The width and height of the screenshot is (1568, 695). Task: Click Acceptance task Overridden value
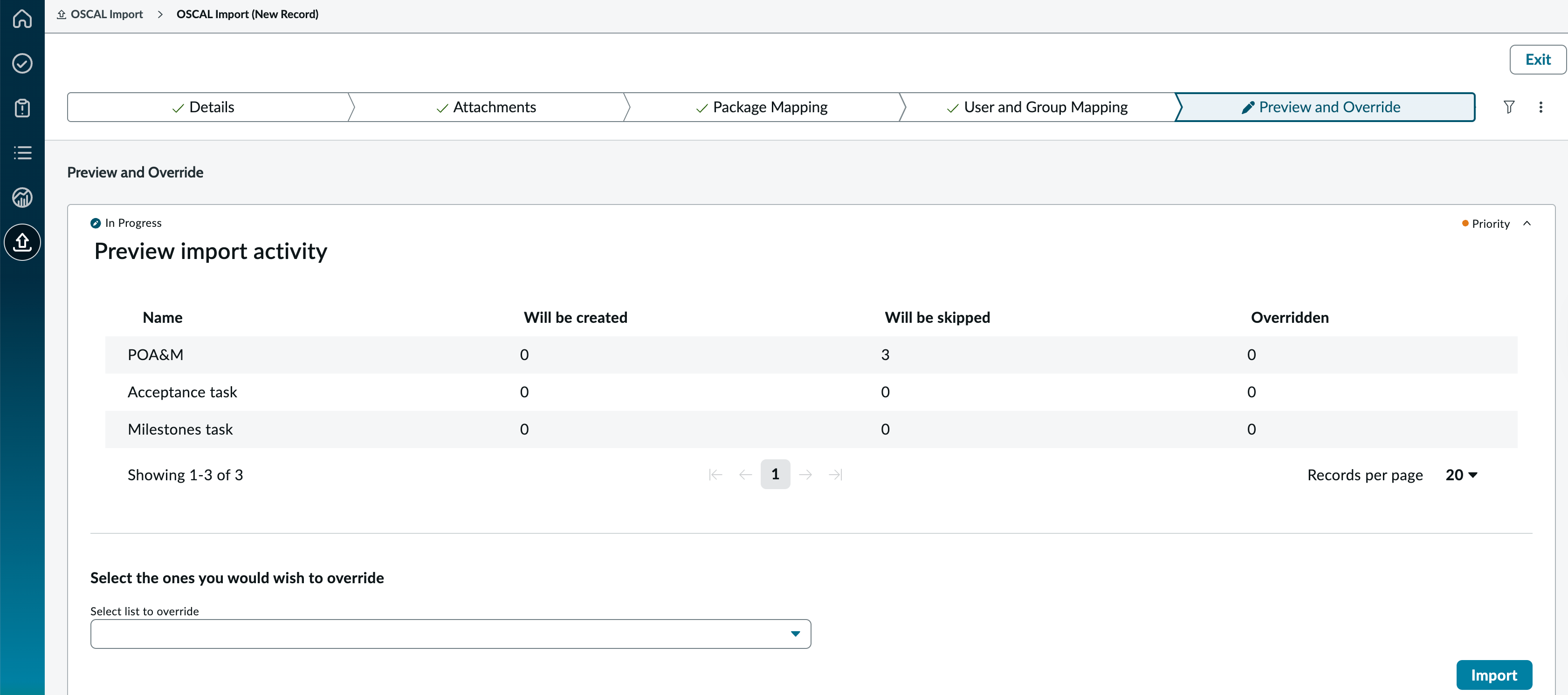pyautogui.click(x=1251, y=392)
